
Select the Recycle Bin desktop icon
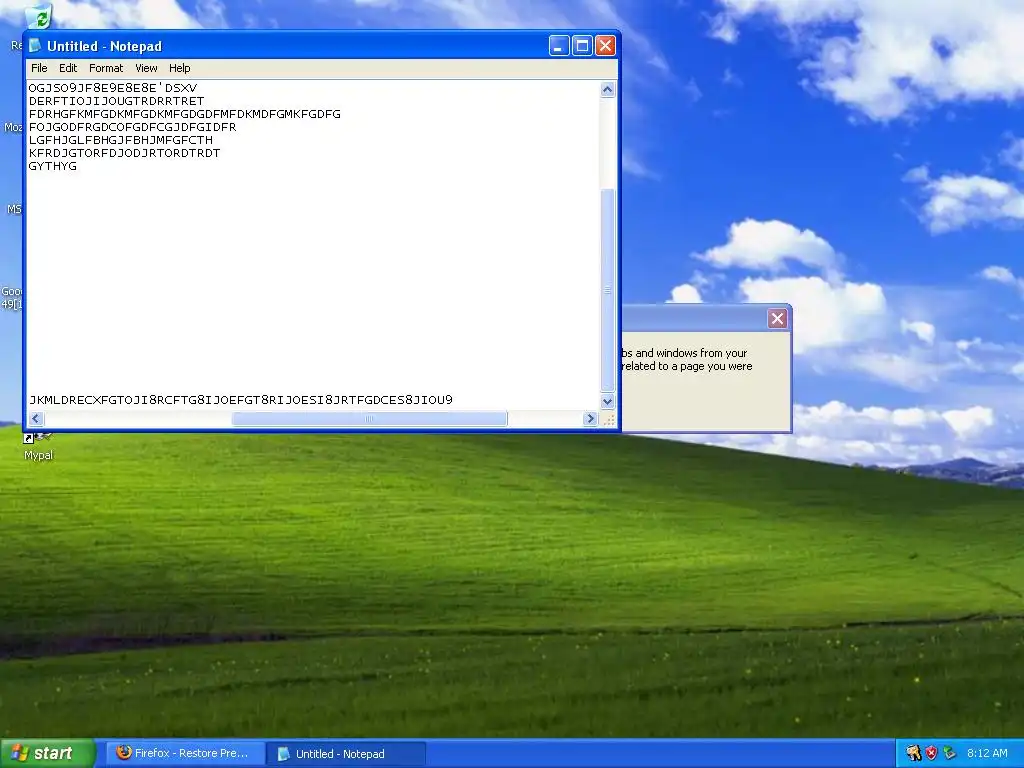click(x=39, y=16)
